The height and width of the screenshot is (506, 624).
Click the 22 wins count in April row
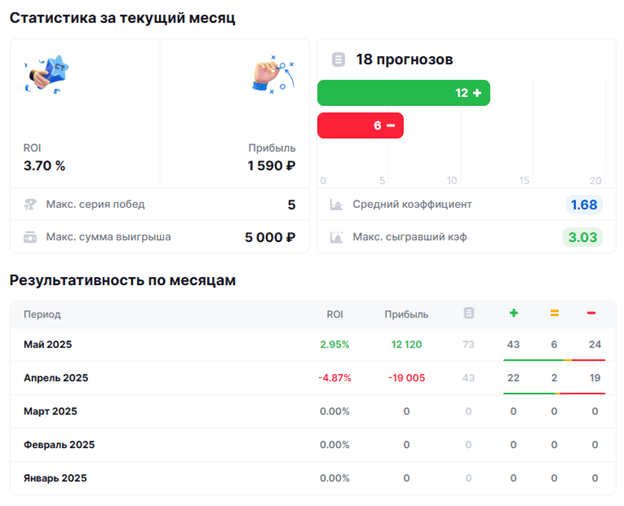[513, 378]
